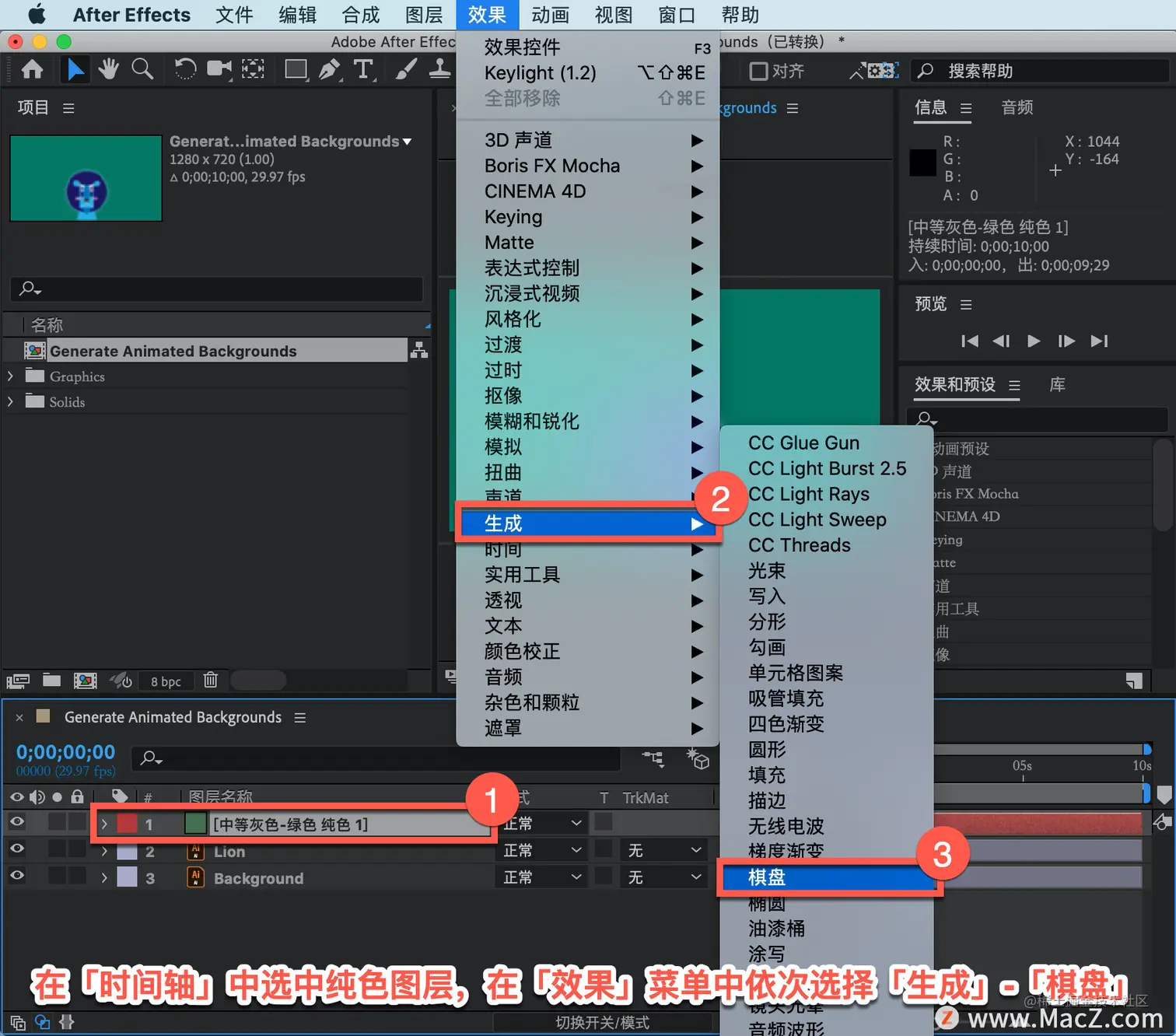Toggle Preserve Transparency checkbox for layer 1
This screenshot has height=1036, width=1176.
(x=604, y=822)
